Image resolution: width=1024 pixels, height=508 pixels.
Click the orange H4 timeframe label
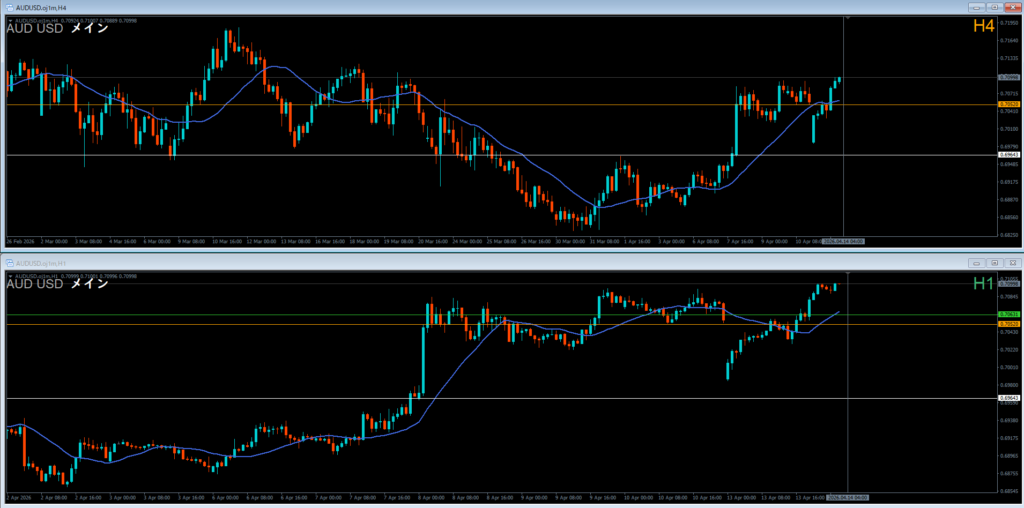click(x=983, y=26)
